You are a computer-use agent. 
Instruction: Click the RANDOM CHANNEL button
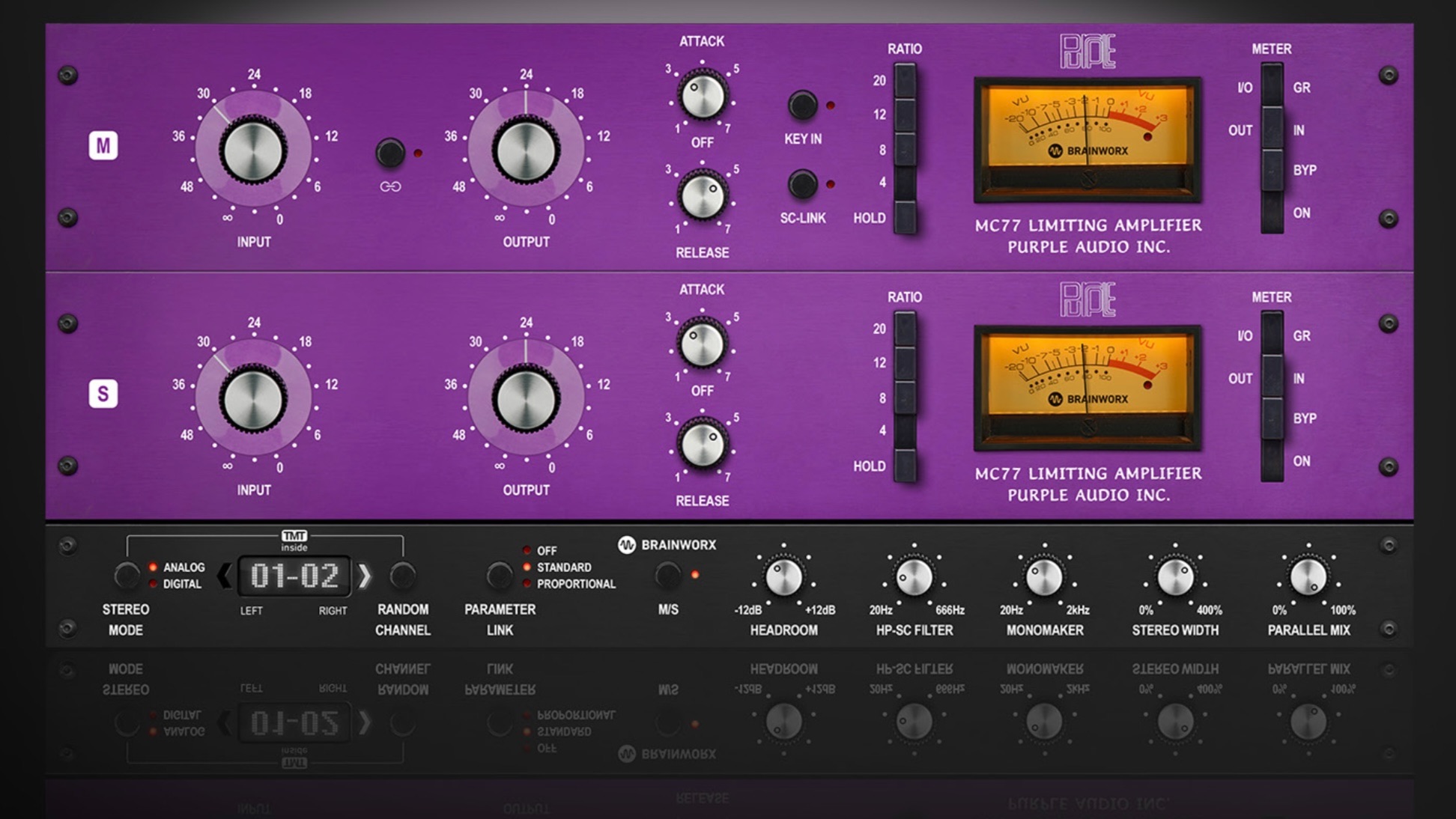point(403,576)
